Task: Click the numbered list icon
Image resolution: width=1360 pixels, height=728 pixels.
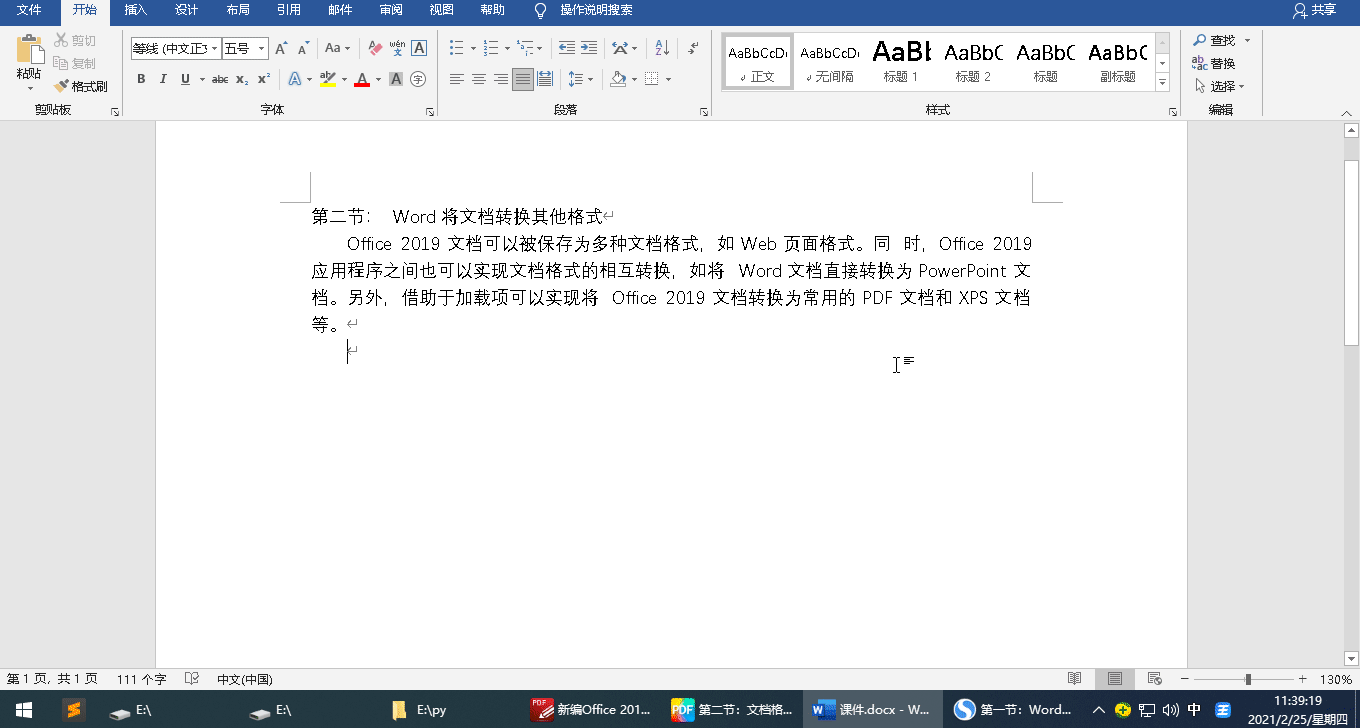Action: click(x=490, y=48)
